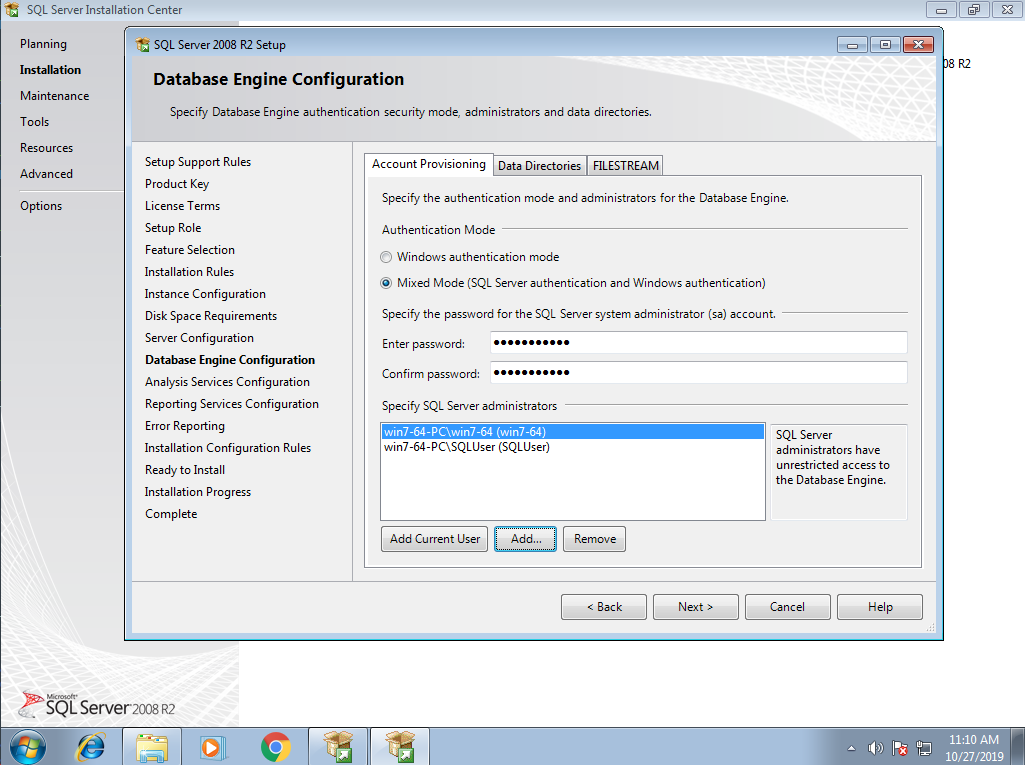Select win7-64-PC\SQLUser in administrators list
1025x765 pixels.
pyautogui.click(x=466, y=447)
